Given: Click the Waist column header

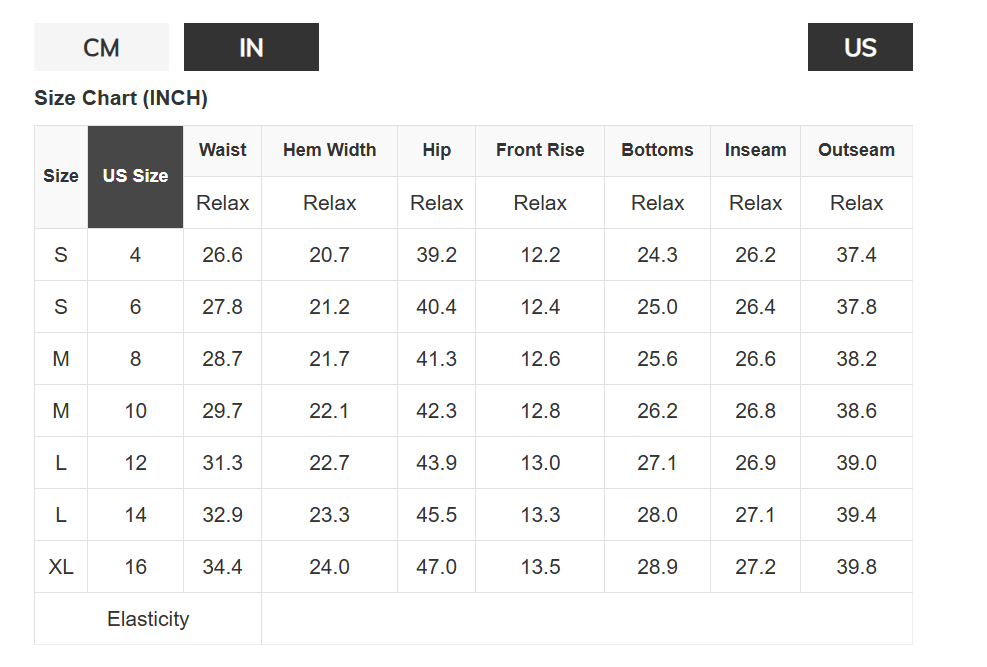Looking at the screenshot, I should [222, 150].
